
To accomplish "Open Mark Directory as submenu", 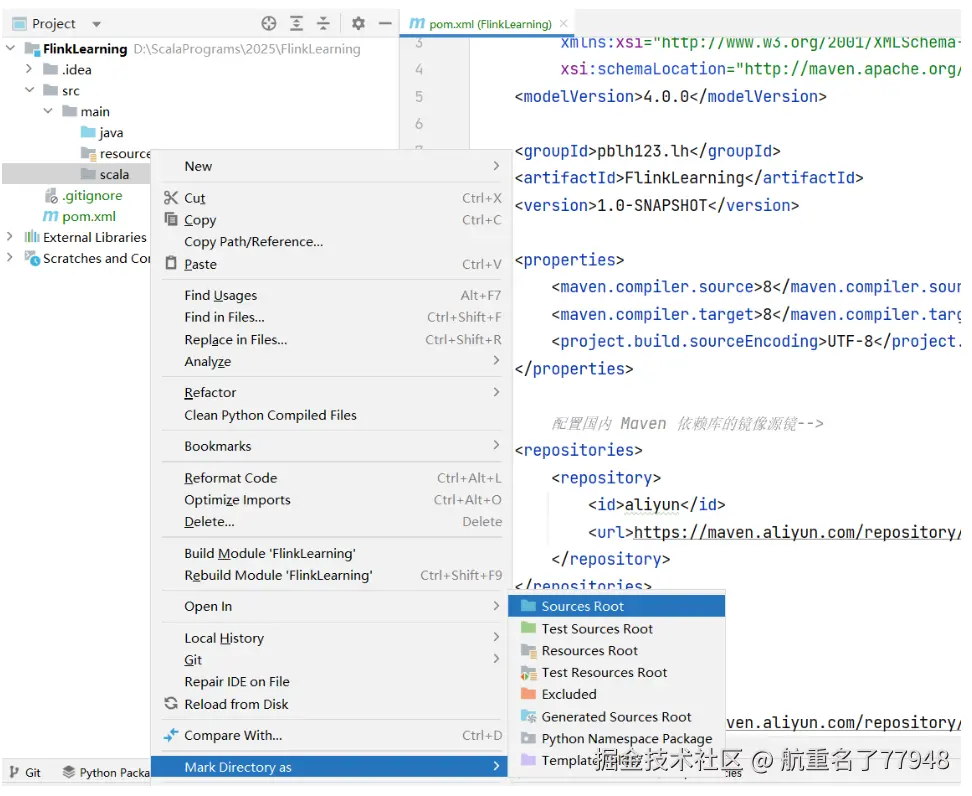I will [x=330, y=767].
